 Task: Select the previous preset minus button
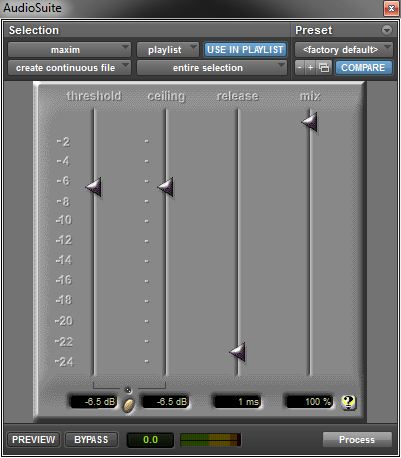click(x=300, y=68)
